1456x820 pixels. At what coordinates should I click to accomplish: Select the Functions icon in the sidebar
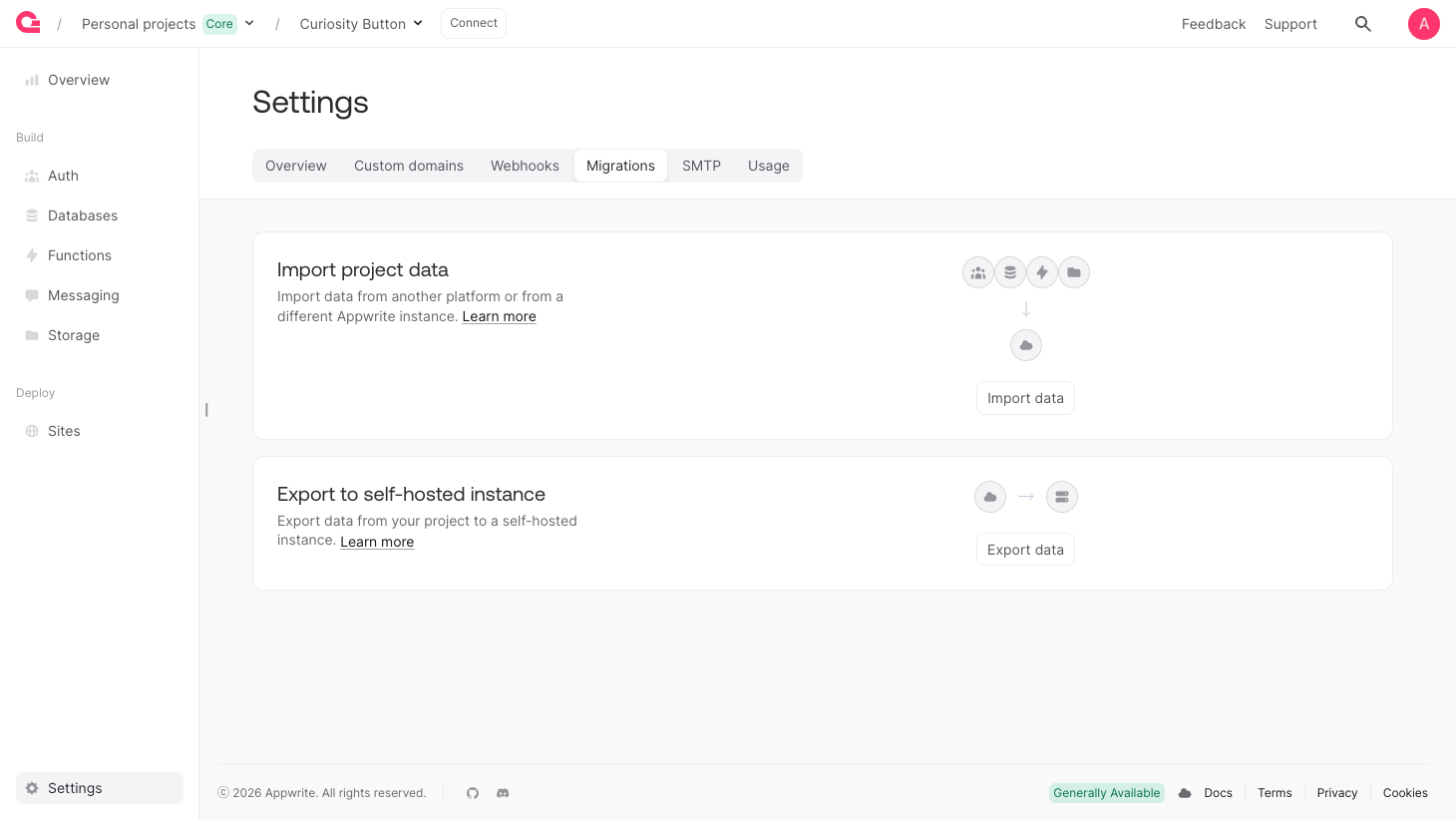pos(31,255)
